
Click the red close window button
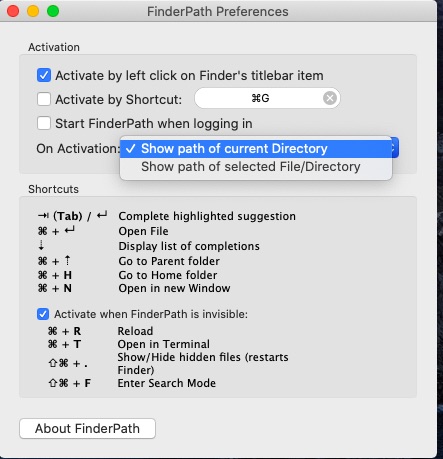(13, 11)
